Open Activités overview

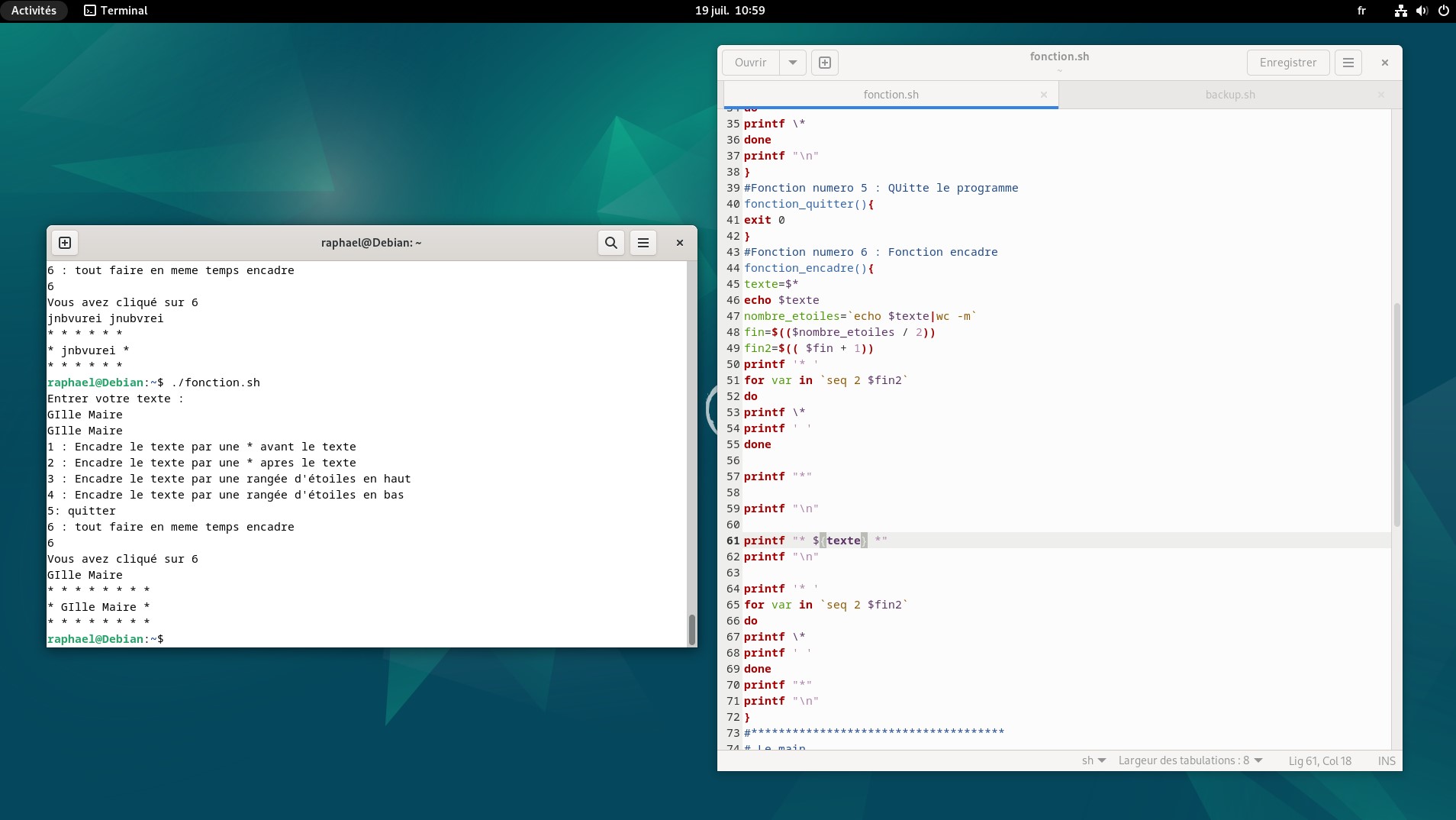(x=34, y=11)
